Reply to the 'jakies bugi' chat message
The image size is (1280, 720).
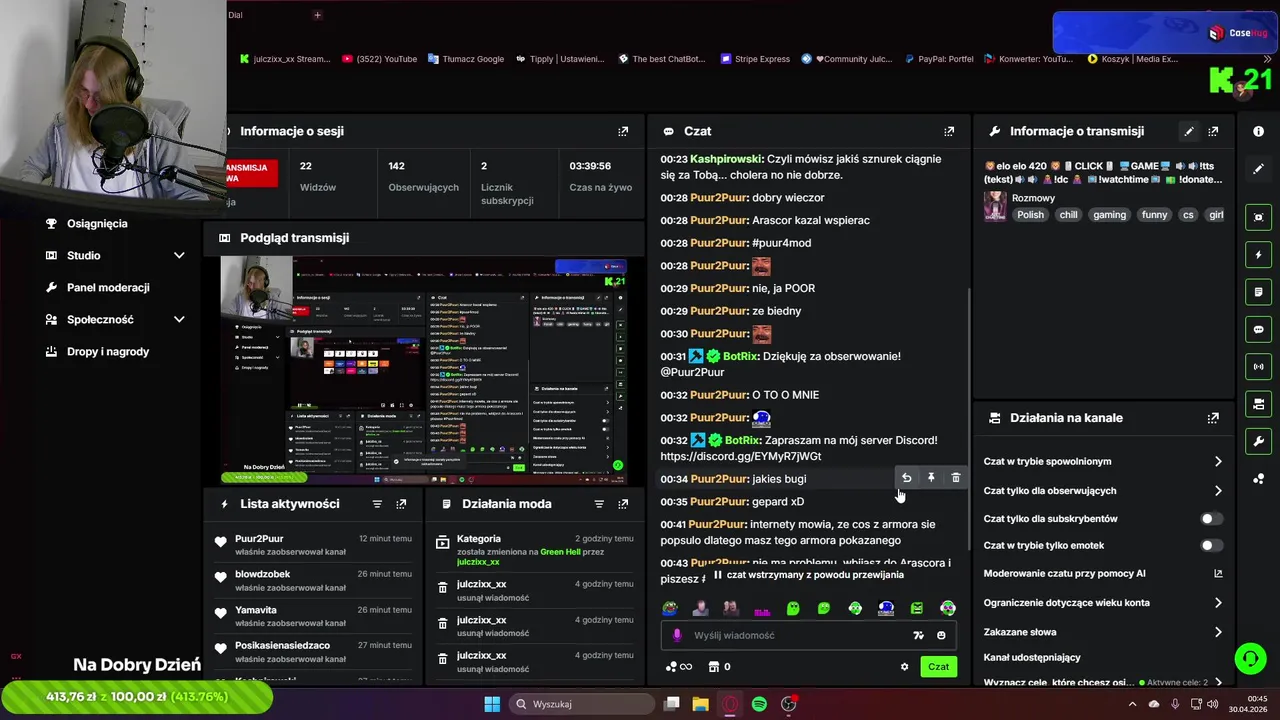point(906,478)
